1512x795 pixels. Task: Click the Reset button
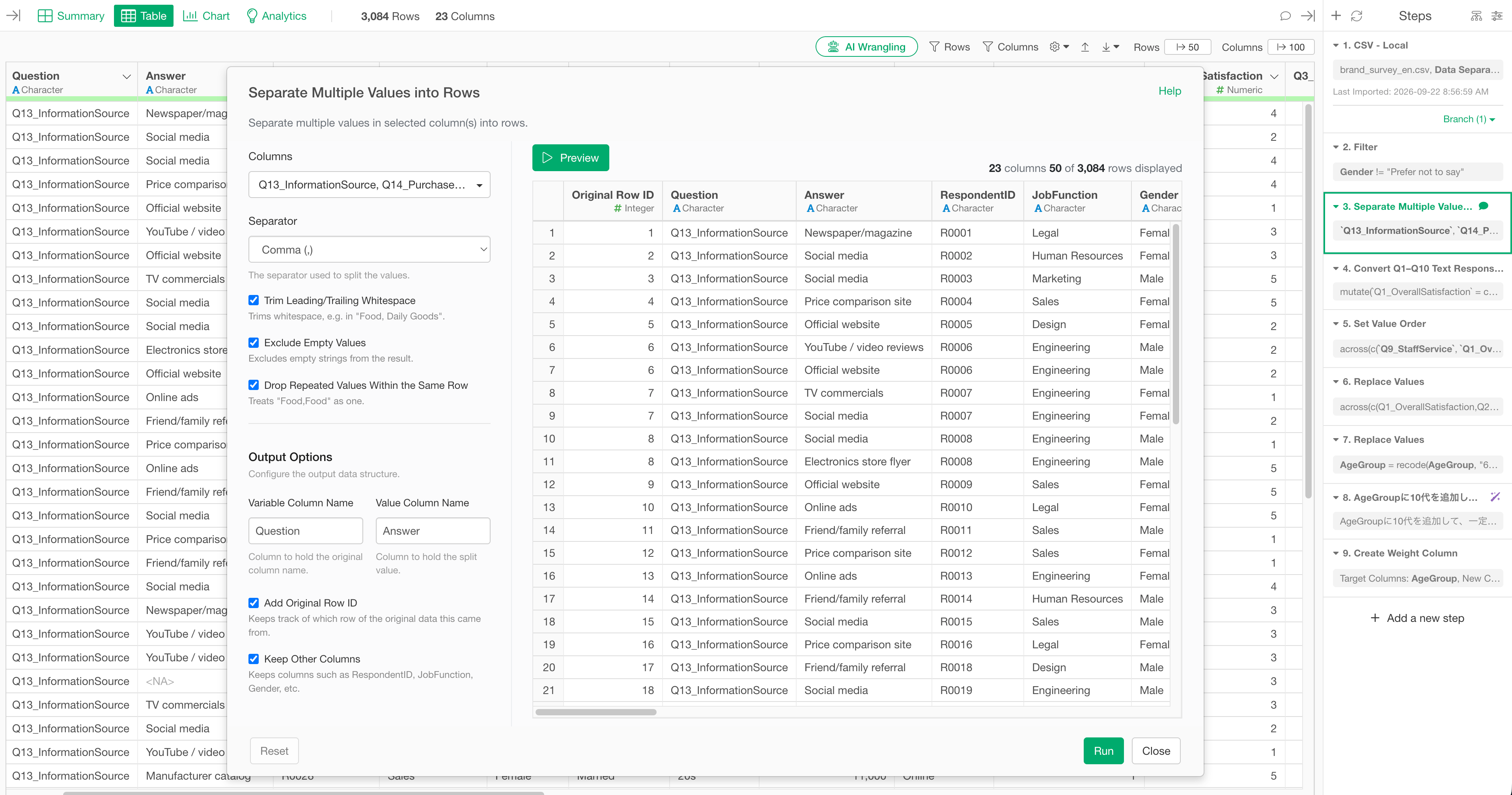click(x=274, y=751)
